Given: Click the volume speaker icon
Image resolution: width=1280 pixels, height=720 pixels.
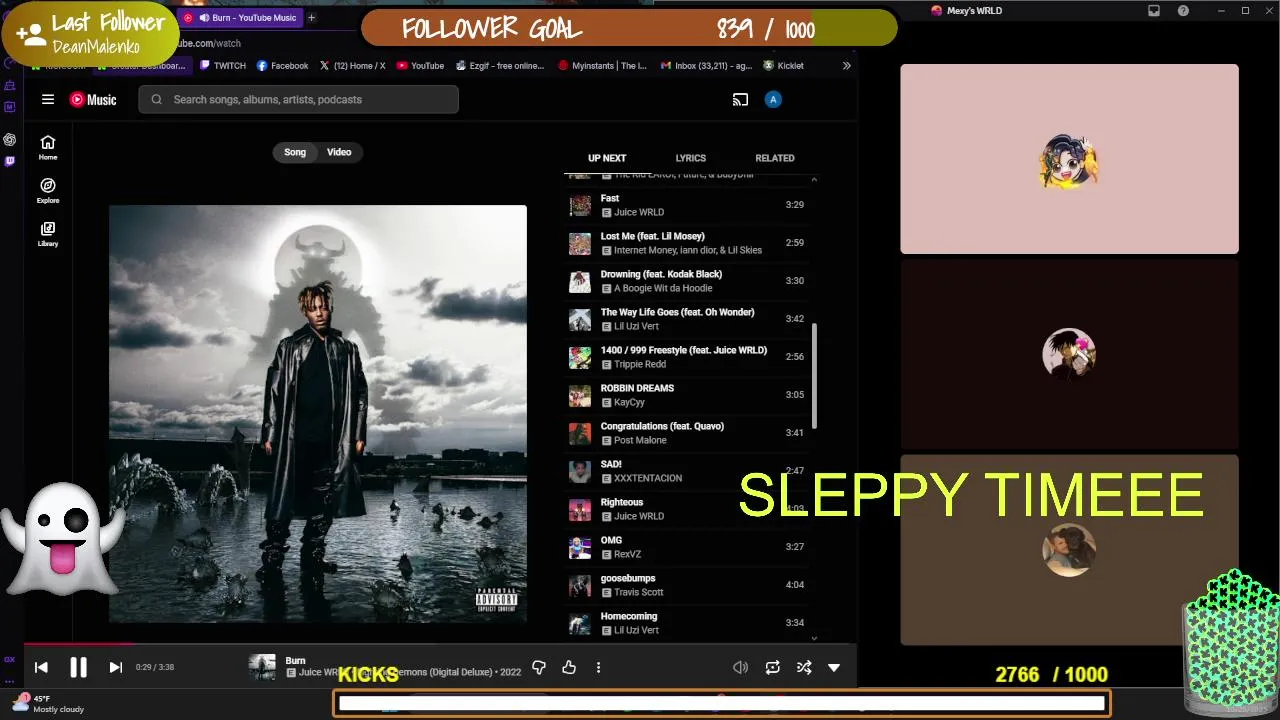Looking at the screenshot, I should [x=740, y=667].
